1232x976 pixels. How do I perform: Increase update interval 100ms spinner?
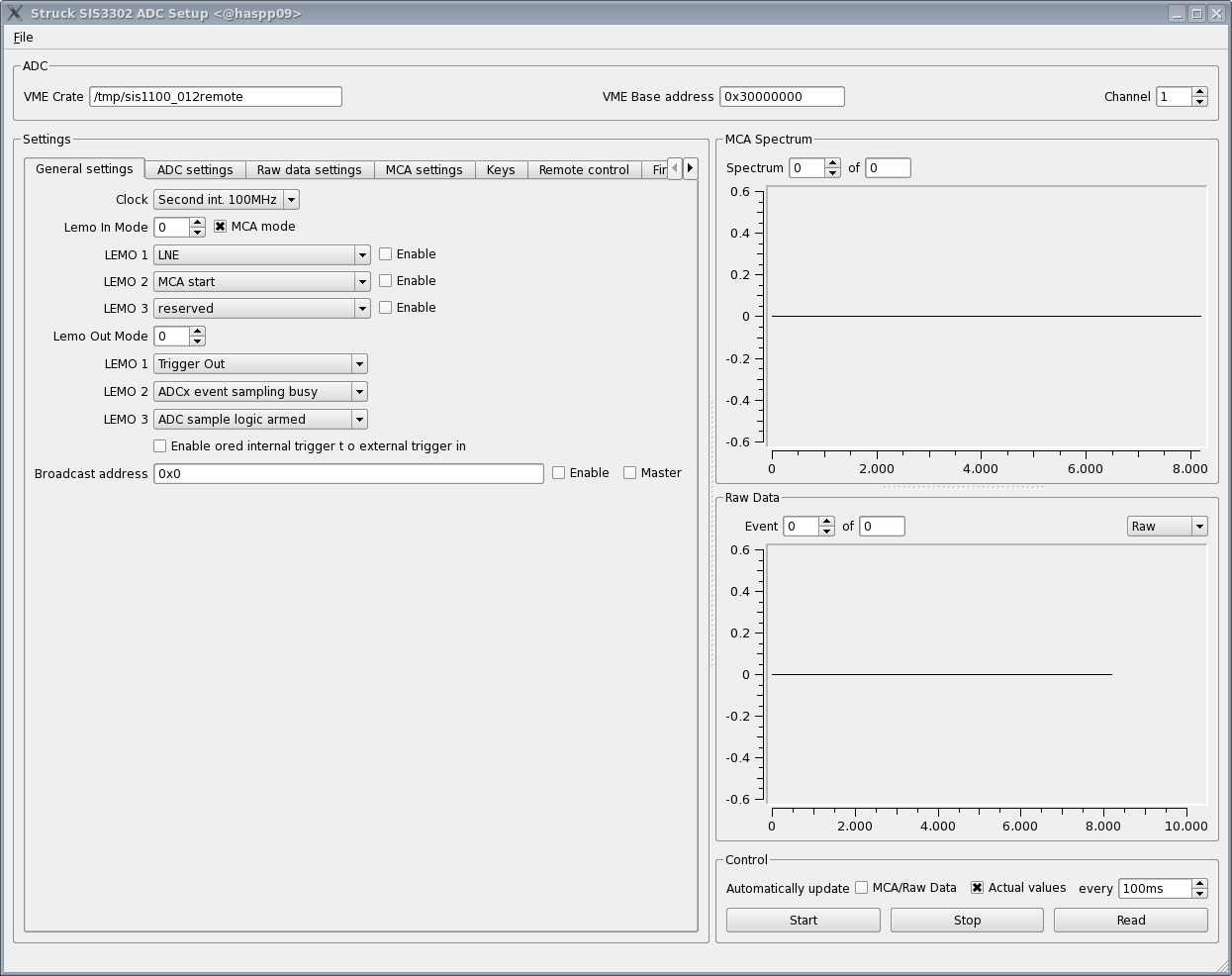pyautogui.click(x=1199, y=884)
